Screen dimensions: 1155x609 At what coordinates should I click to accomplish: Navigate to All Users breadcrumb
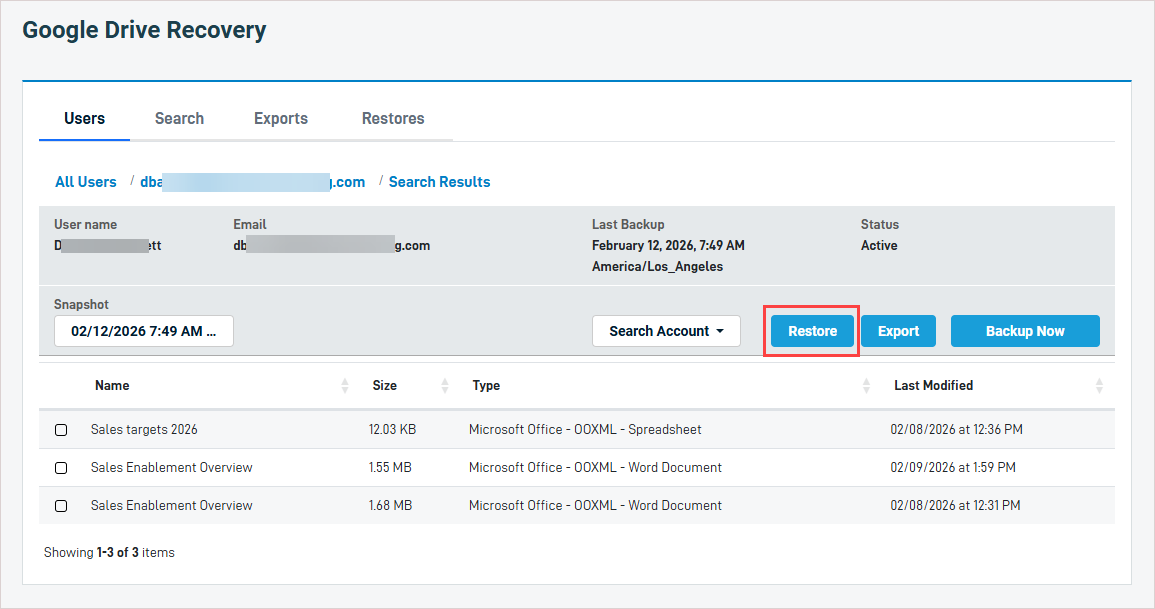pyautogui.click(x=86, y=182)
